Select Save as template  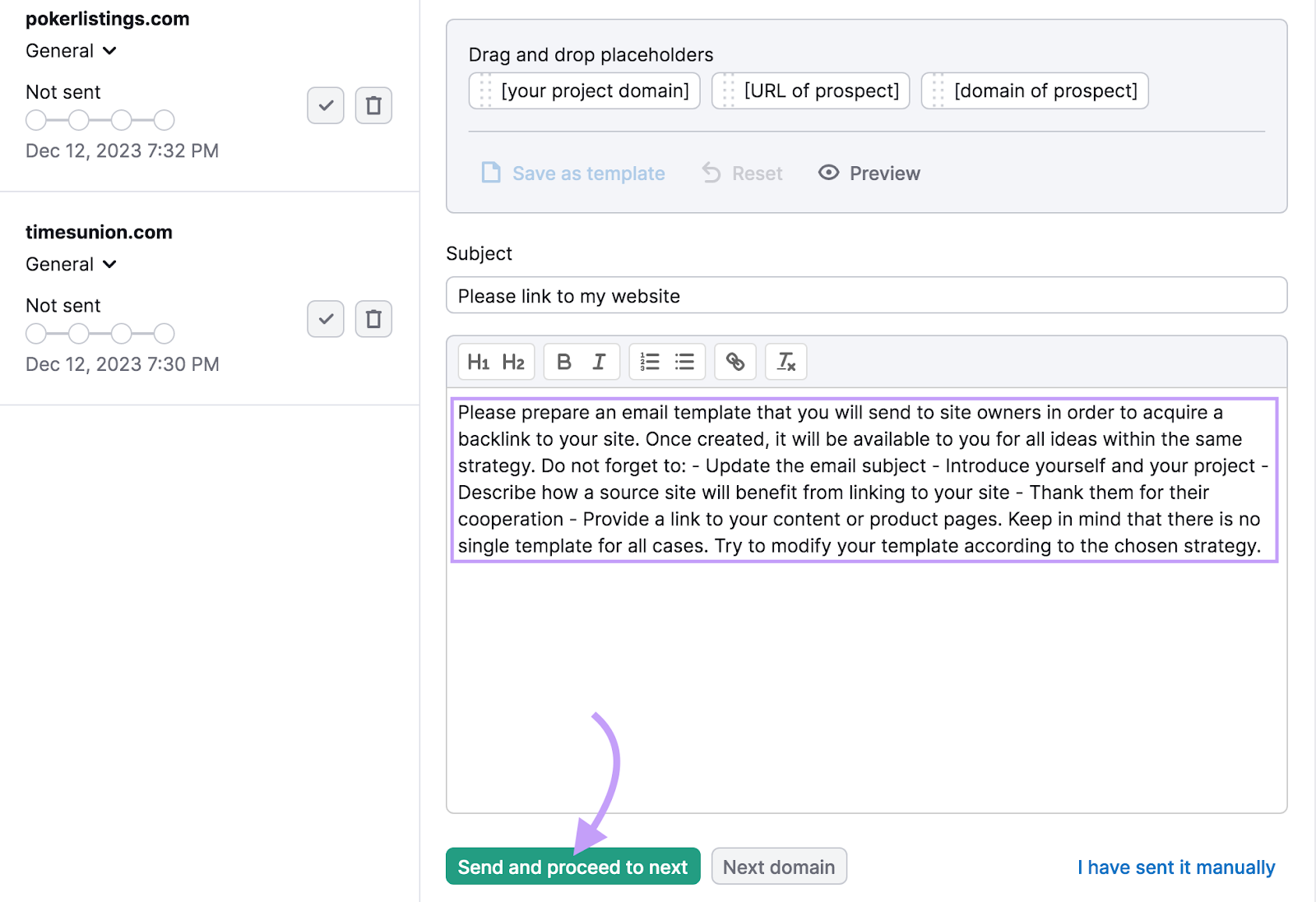[573, 173]
